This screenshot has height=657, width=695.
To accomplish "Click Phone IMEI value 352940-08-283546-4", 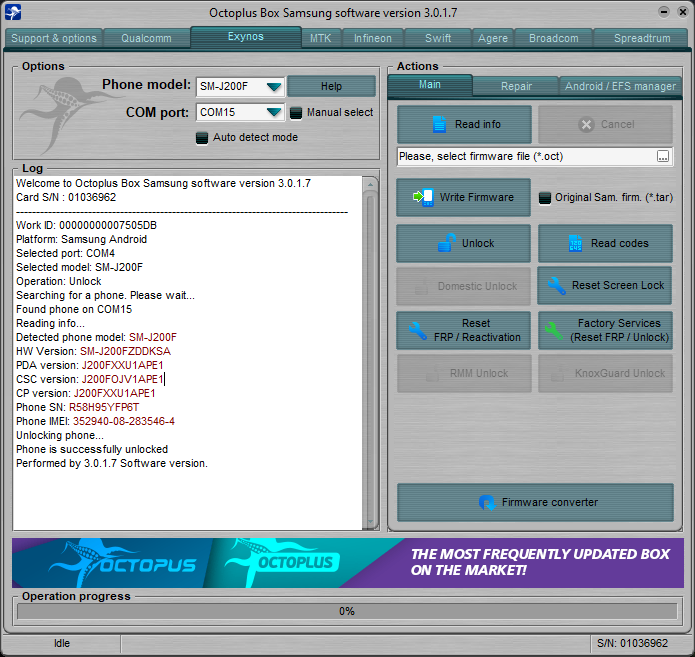I will pos(124,421).
